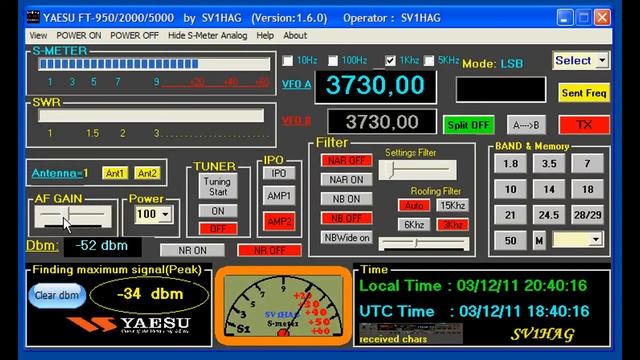Screen dimensions: 640x360
Task: Adjust the AF GAIN slider
Action: pos(73,216)
